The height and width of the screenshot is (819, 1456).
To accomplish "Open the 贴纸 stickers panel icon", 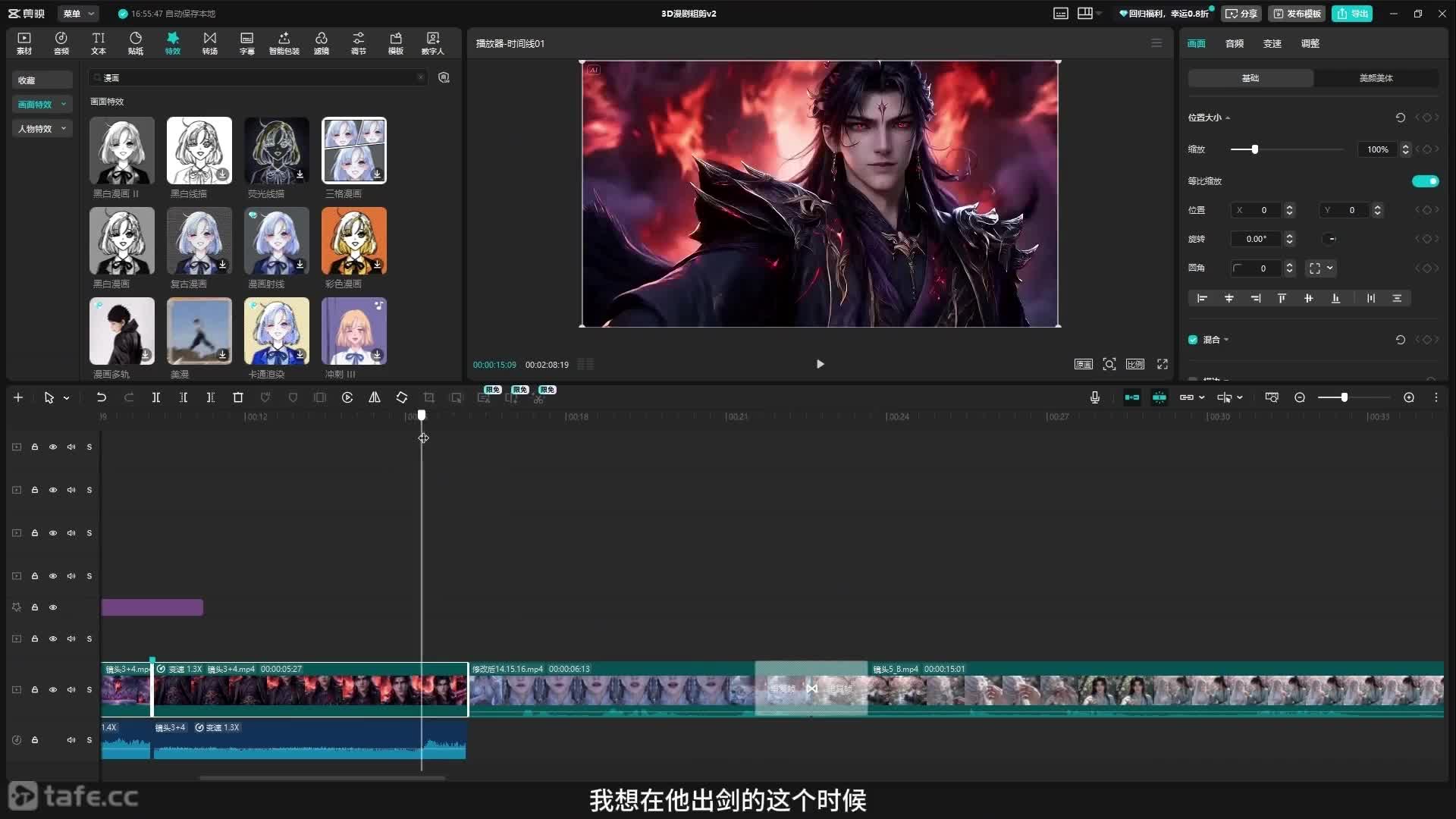I will tap(136, 43).
